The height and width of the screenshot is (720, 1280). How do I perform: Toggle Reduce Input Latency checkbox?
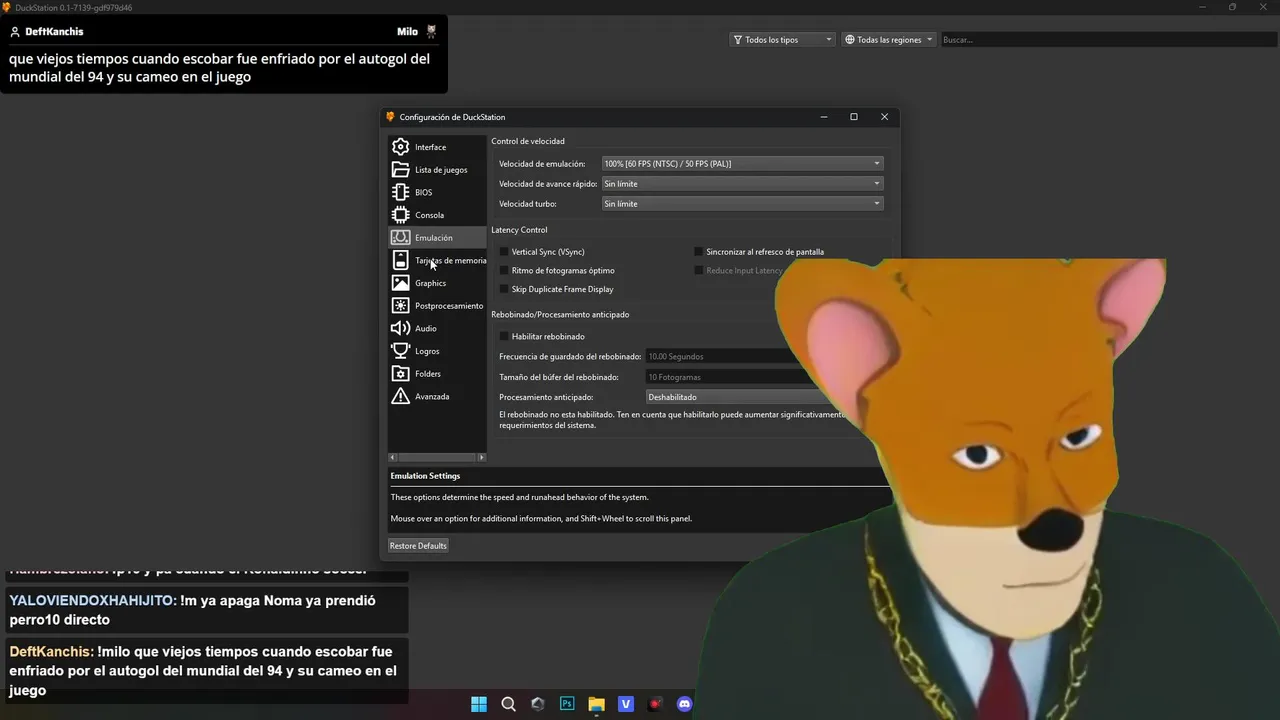699,271
